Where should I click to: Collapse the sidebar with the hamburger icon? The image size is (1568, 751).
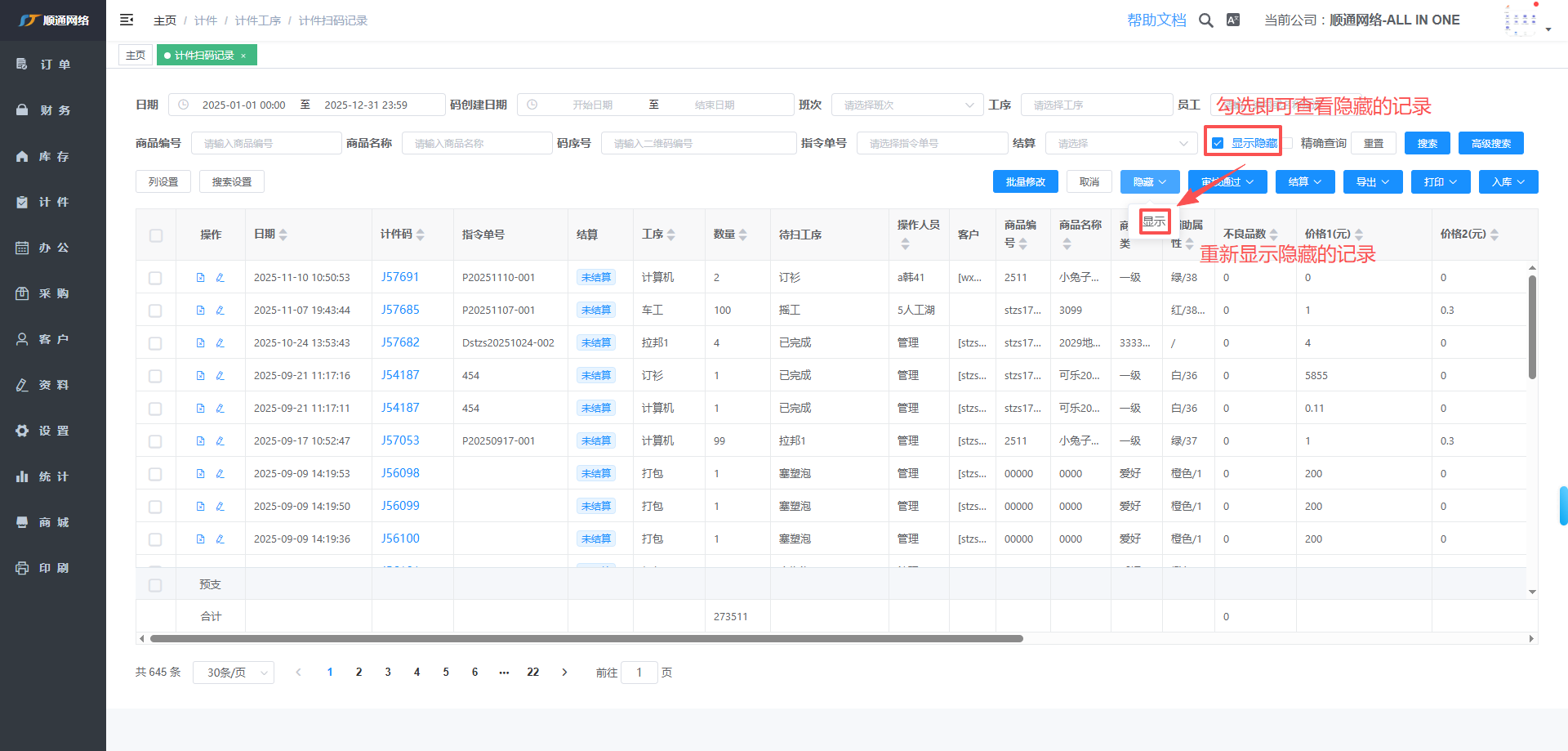[x=127, y=20]
